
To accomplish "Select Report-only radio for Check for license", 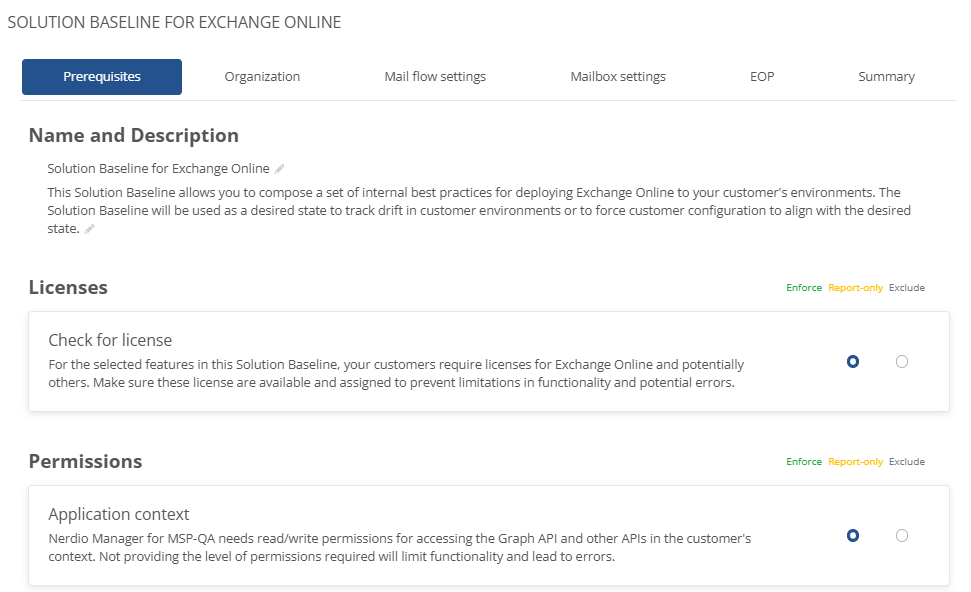I will click(x=853, y=362).
